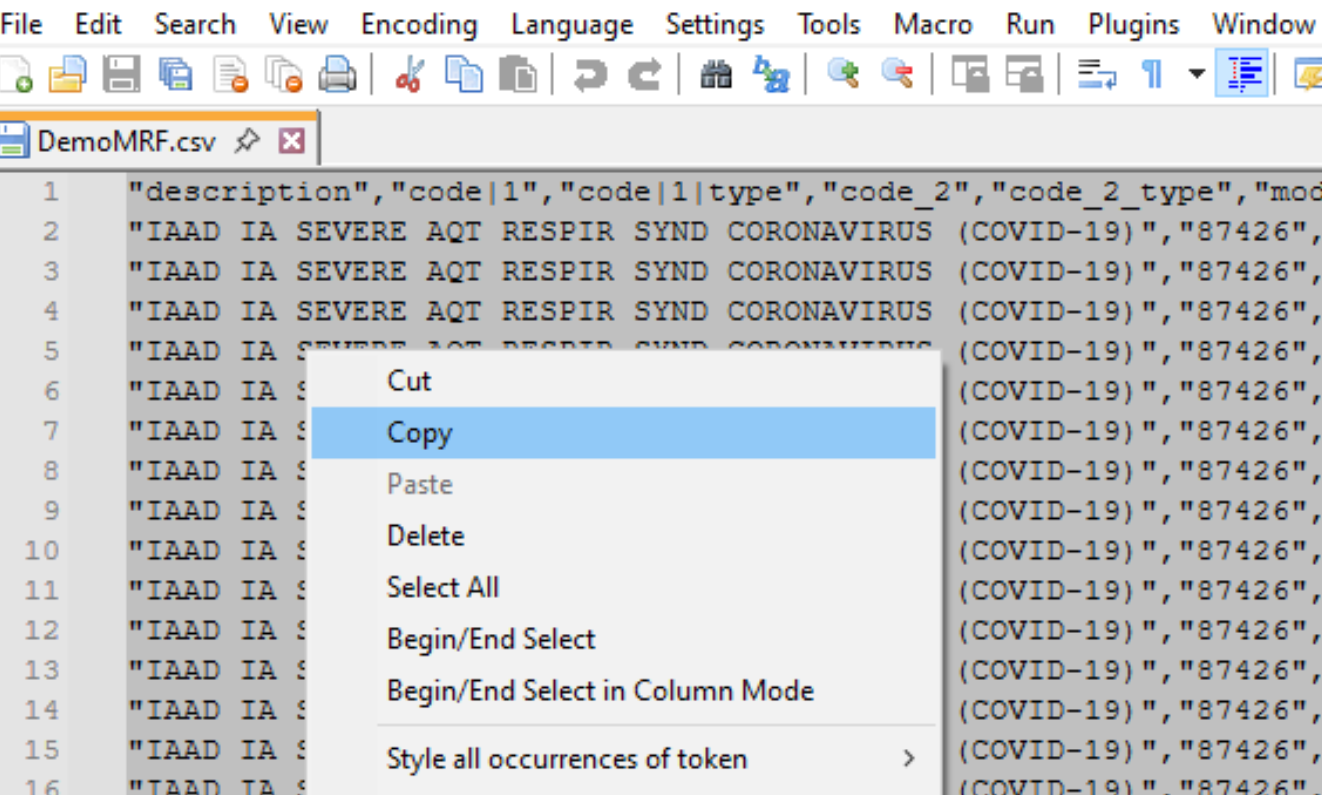Toggle Synchronize Vertical Scrolling icon
1322x795 pixels.
pyautogui.click(x=970, y=74)
